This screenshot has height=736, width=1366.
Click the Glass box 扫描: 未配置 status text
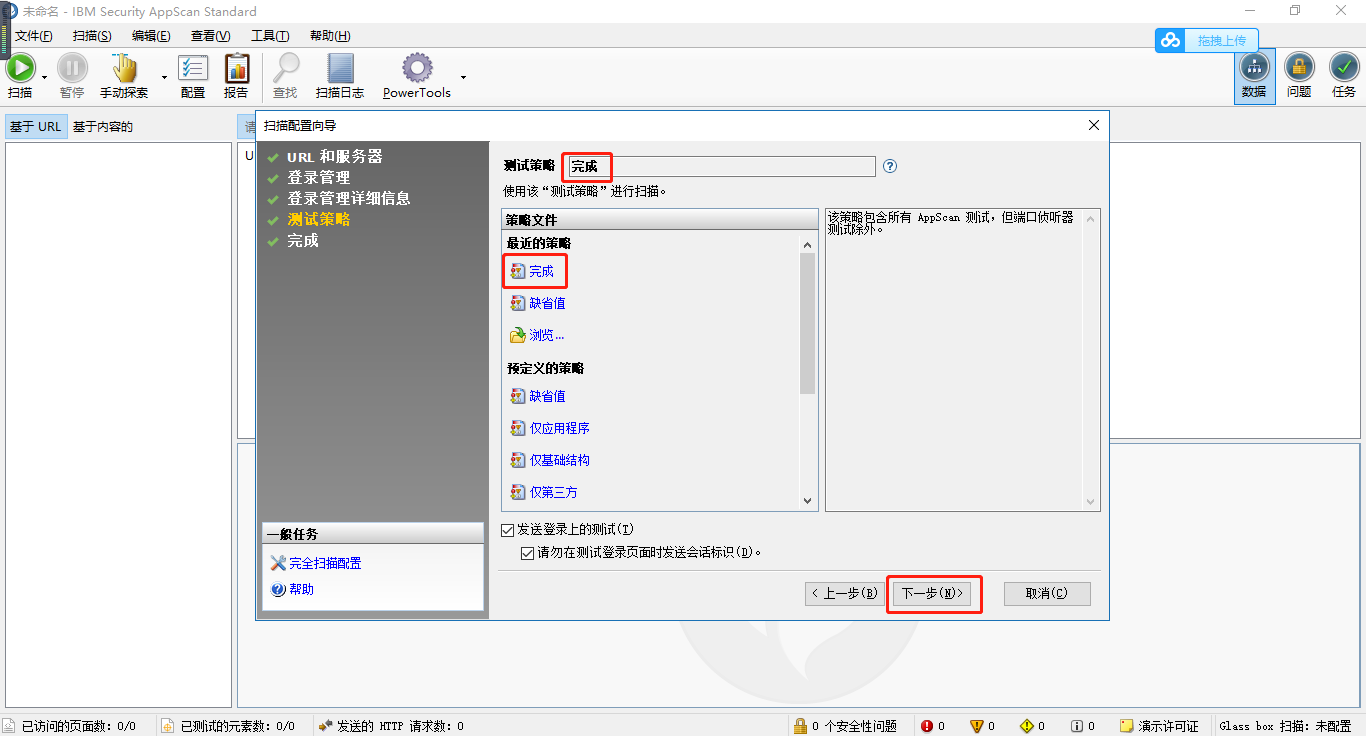[1285, 726]
